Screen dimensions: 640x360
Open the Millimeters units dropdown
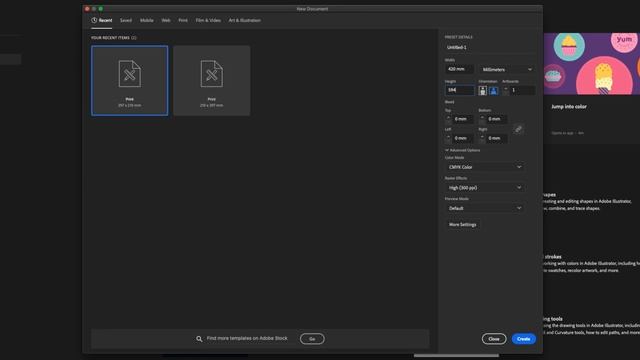click(507, 69)
